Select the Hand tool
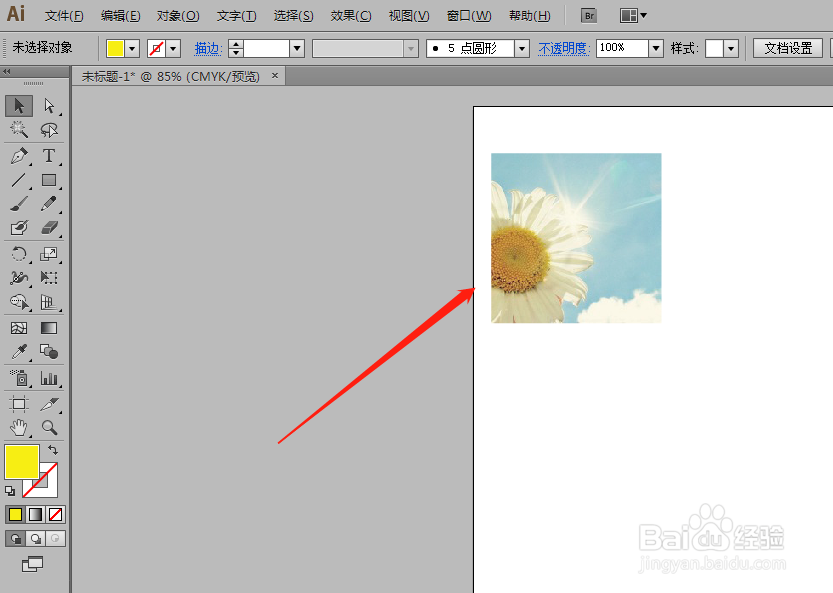The width and height of the screenshot is (833, 593). click(x=19, y=428)
